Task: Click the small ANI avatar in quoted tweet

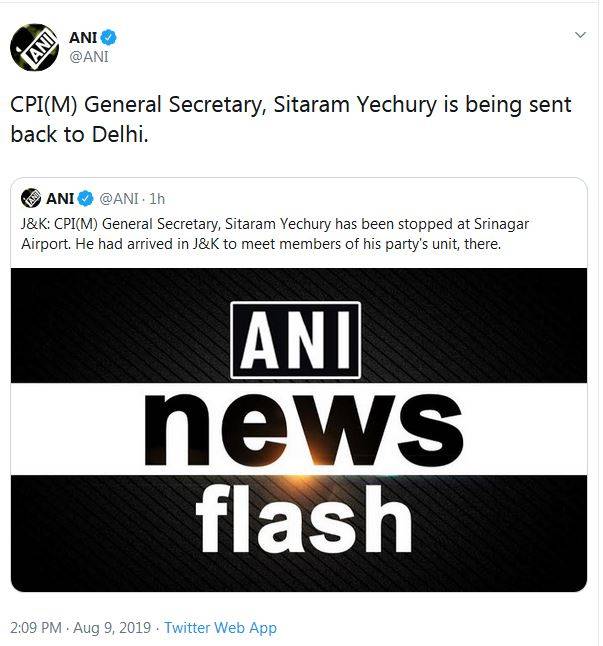Action: coord(30,197)
